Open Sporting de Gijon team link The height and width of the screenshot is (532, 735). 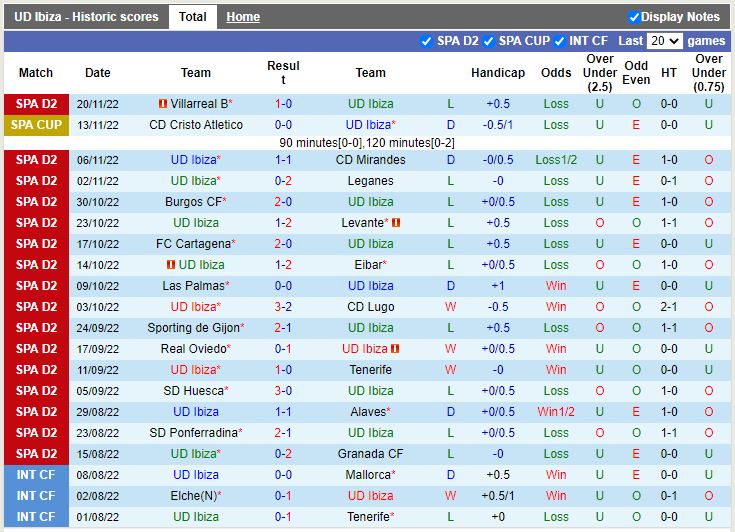pos(193,328)
